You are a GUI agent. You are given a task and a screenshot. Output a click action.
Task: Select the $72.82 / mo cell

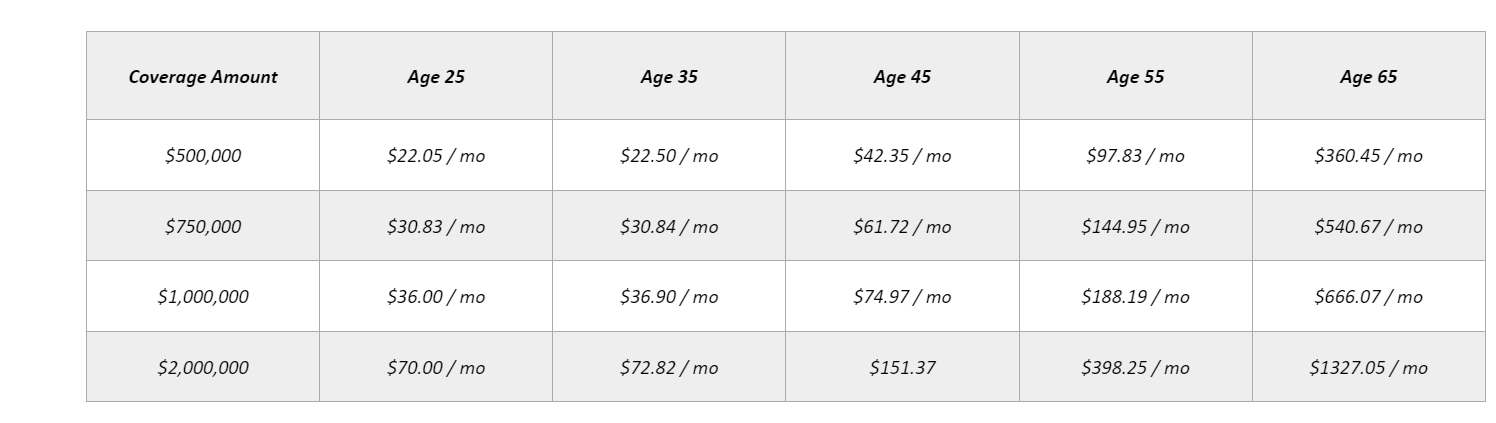point(669,368)
